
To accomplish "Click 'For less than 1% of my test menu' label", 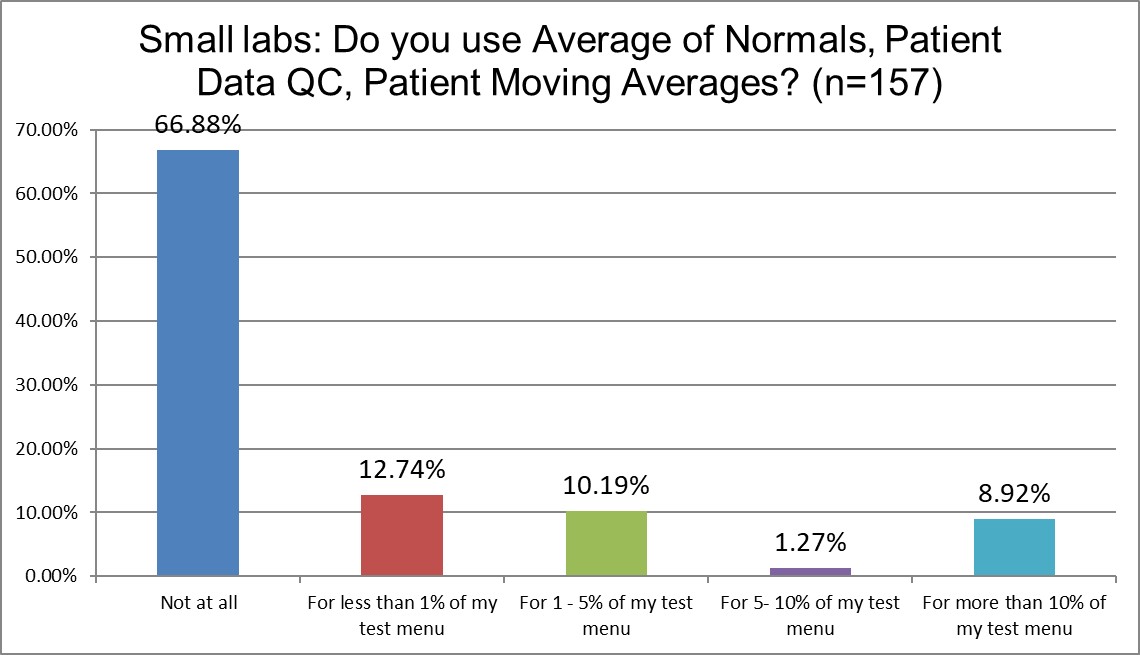I will click(402, 616).
